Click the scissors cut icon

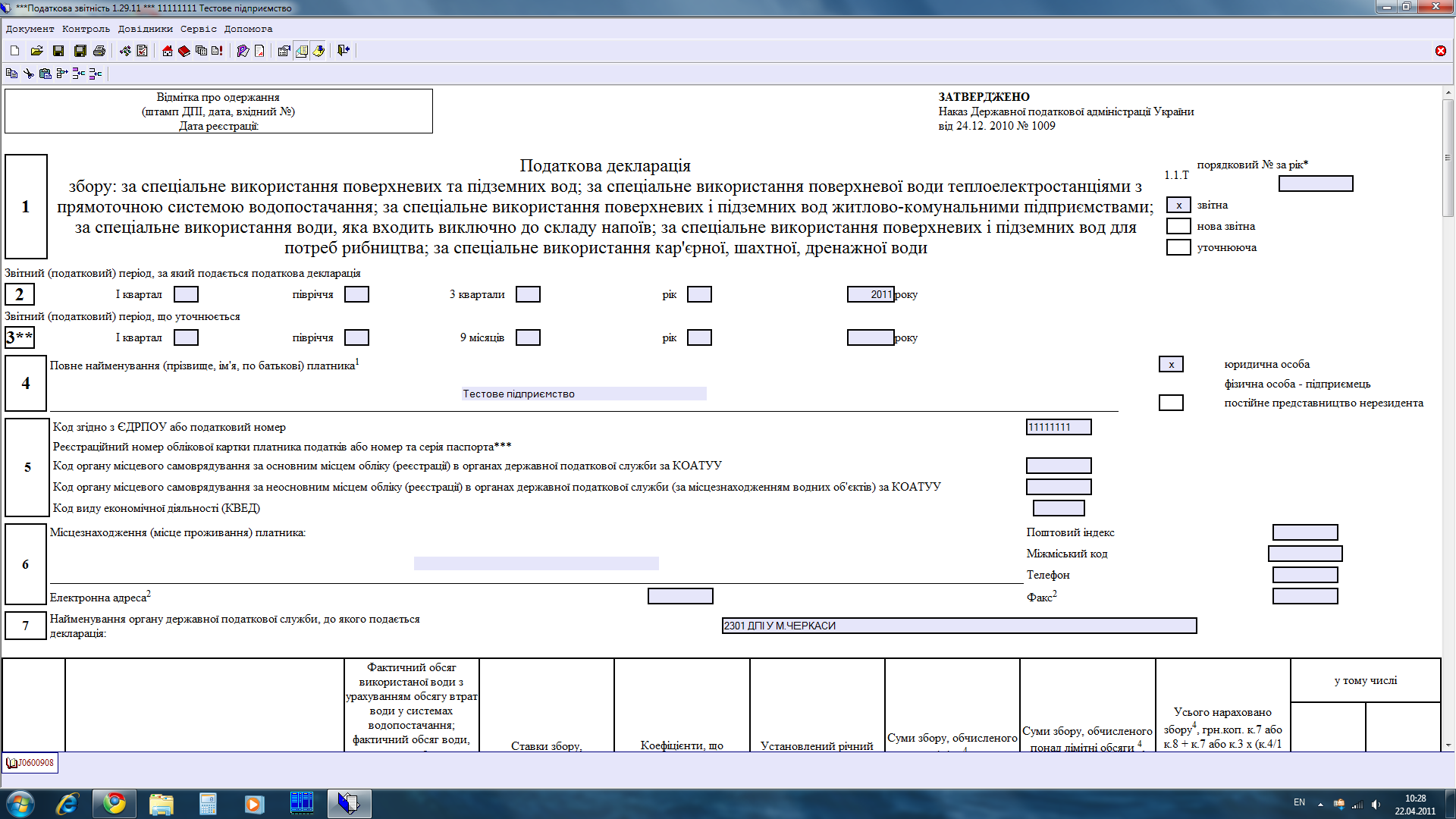click(x=29, y=74)
